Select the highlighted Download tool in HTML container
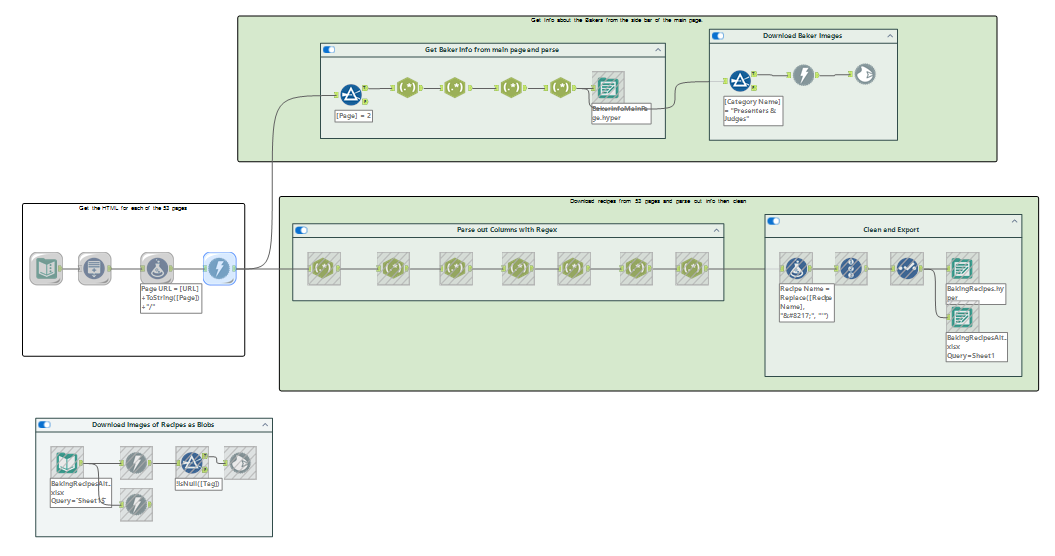The height and width of the screenshot is (556, 1055). pyautogui.click(x=219, y=269)
